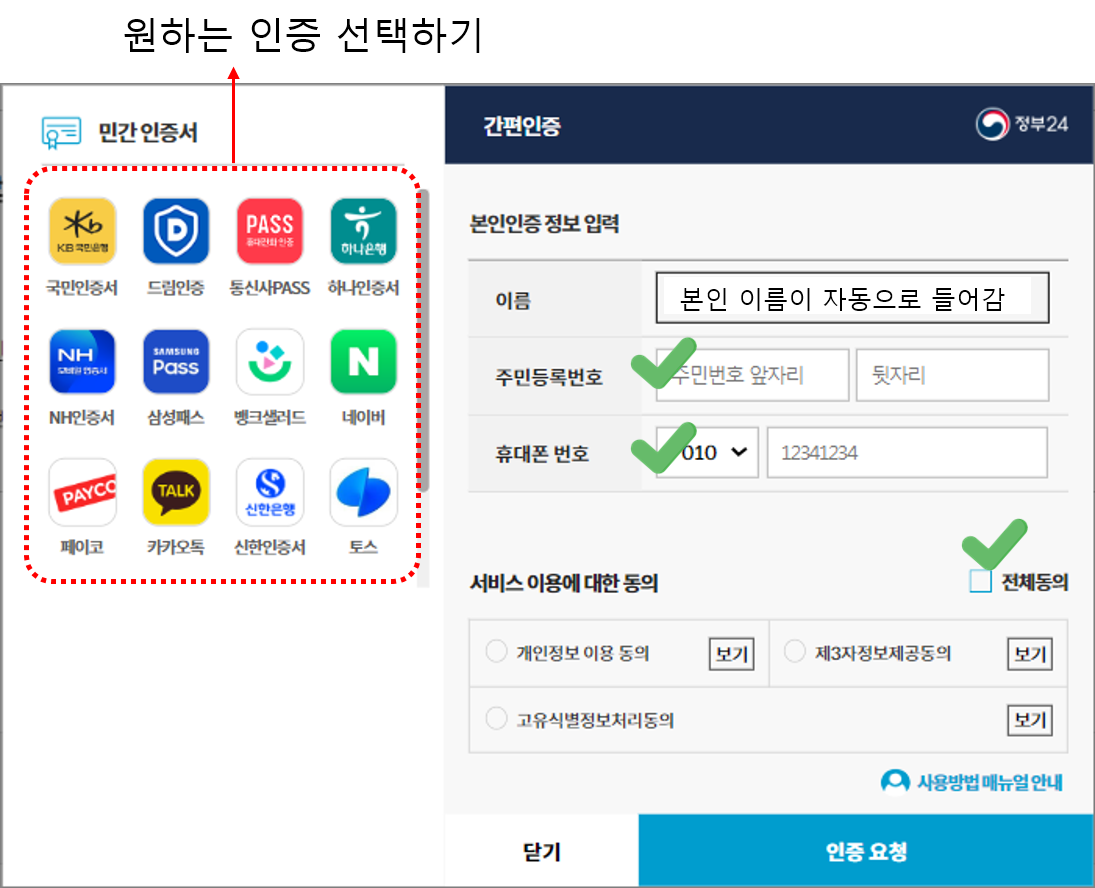Screen dimensions: 1095x888
Task: Choose KakaoTalk for identity verification
Action: pyautogui.click(x=176, y=492)
